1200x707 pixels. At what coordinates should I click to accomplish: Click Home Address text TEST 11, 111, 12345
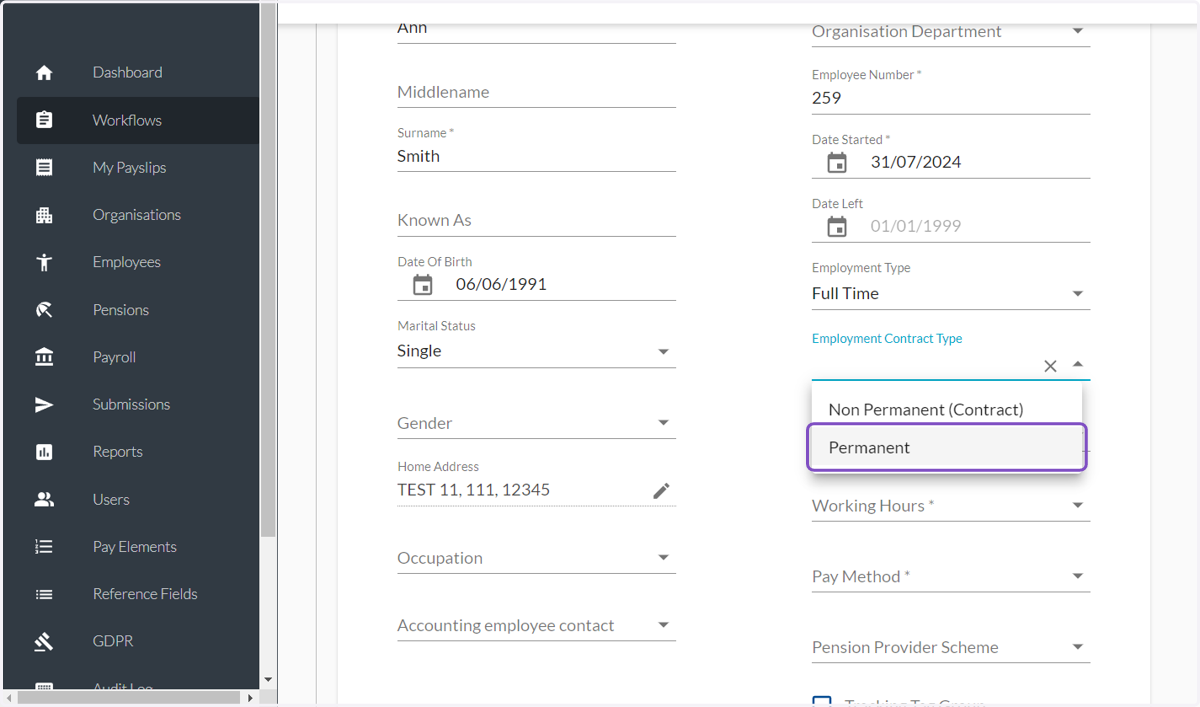(474, 490)
